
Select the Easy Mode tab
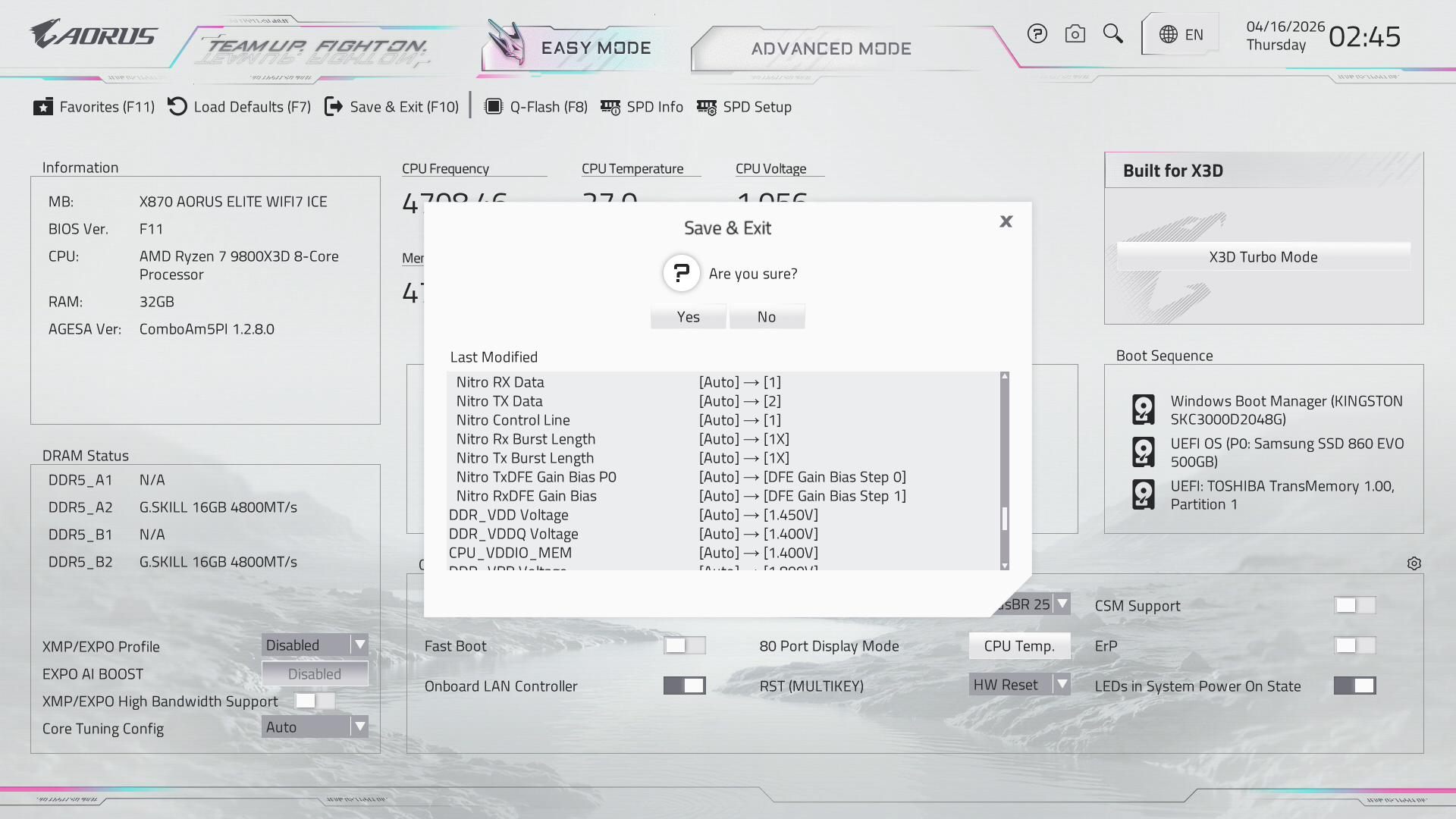pos(576,48)
